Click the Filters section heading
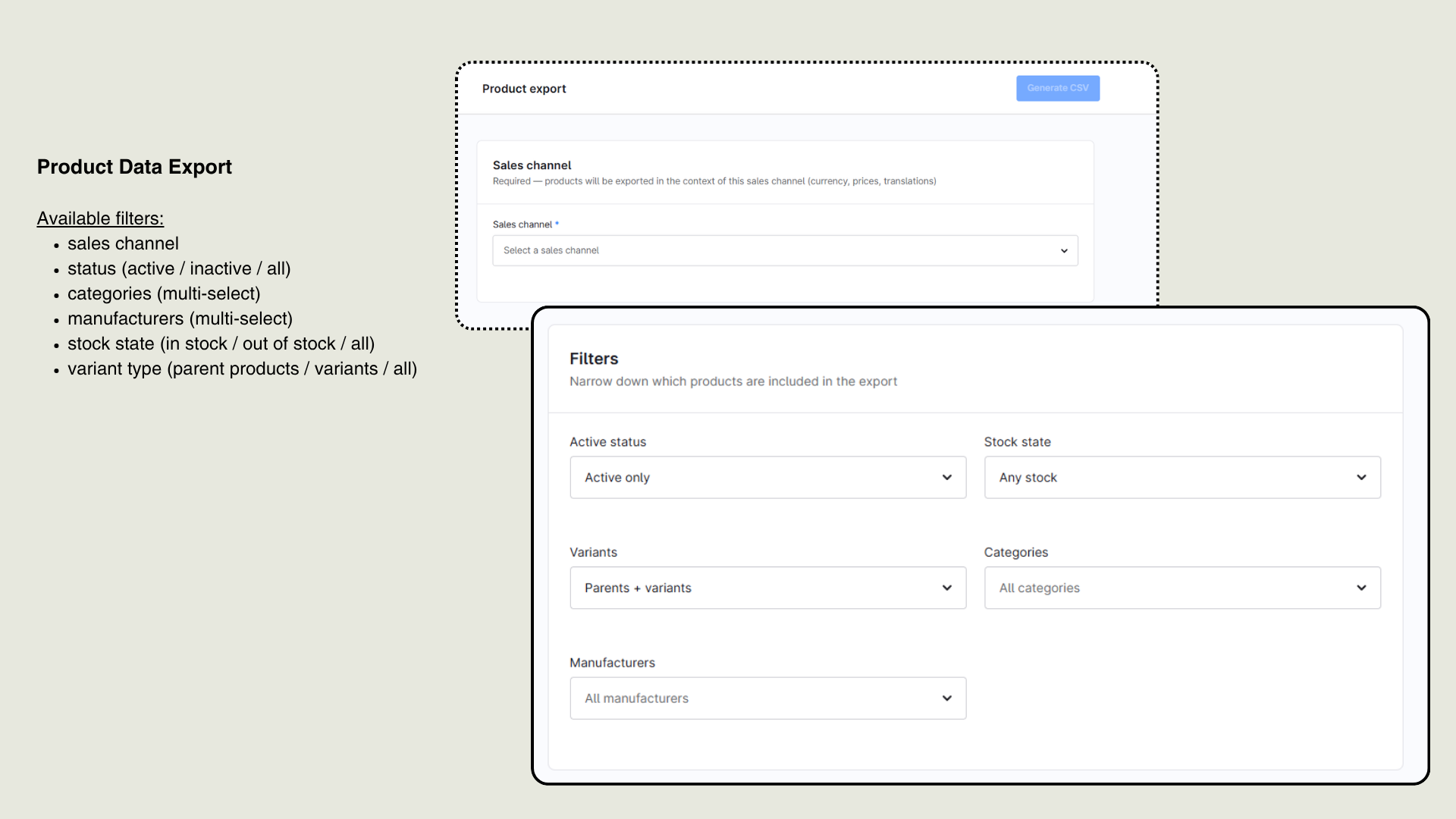The height and width of the screenshot is (819, 1456). click(x=594, y=359)
